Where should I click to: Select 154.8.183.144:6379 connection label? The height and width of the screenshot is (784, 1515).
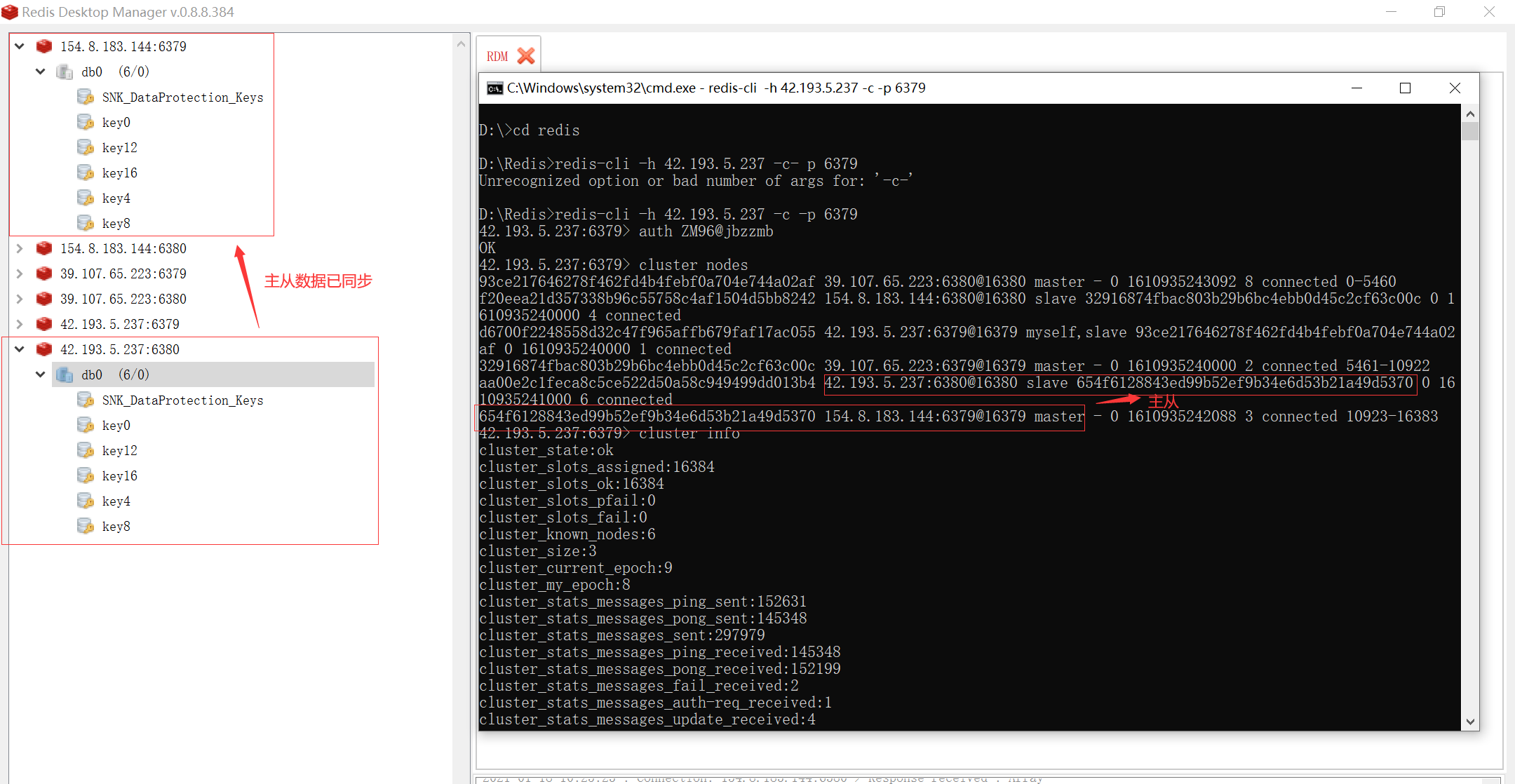123,46
